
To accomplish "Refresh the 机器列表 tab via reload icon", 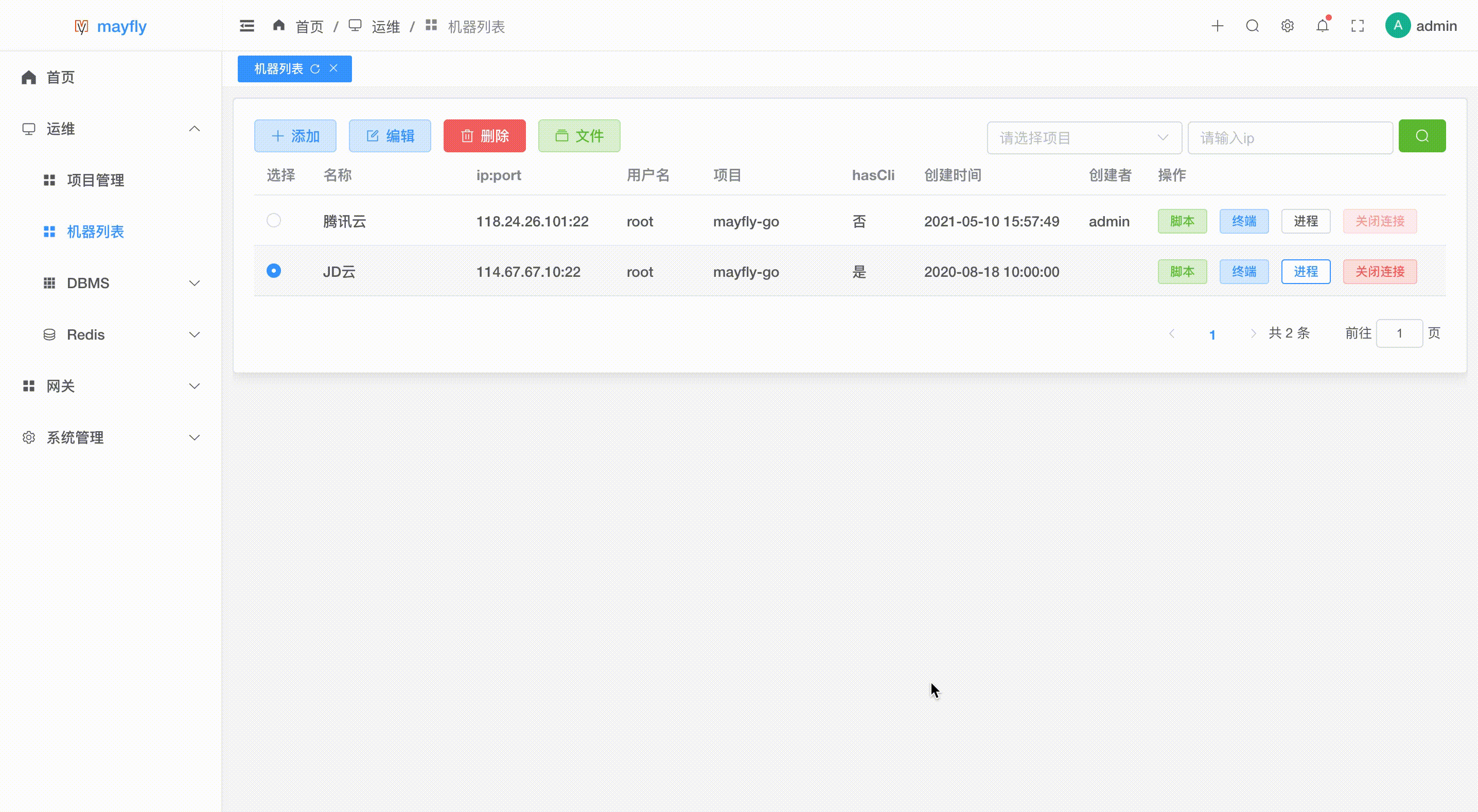I will [x=315, y=69].
